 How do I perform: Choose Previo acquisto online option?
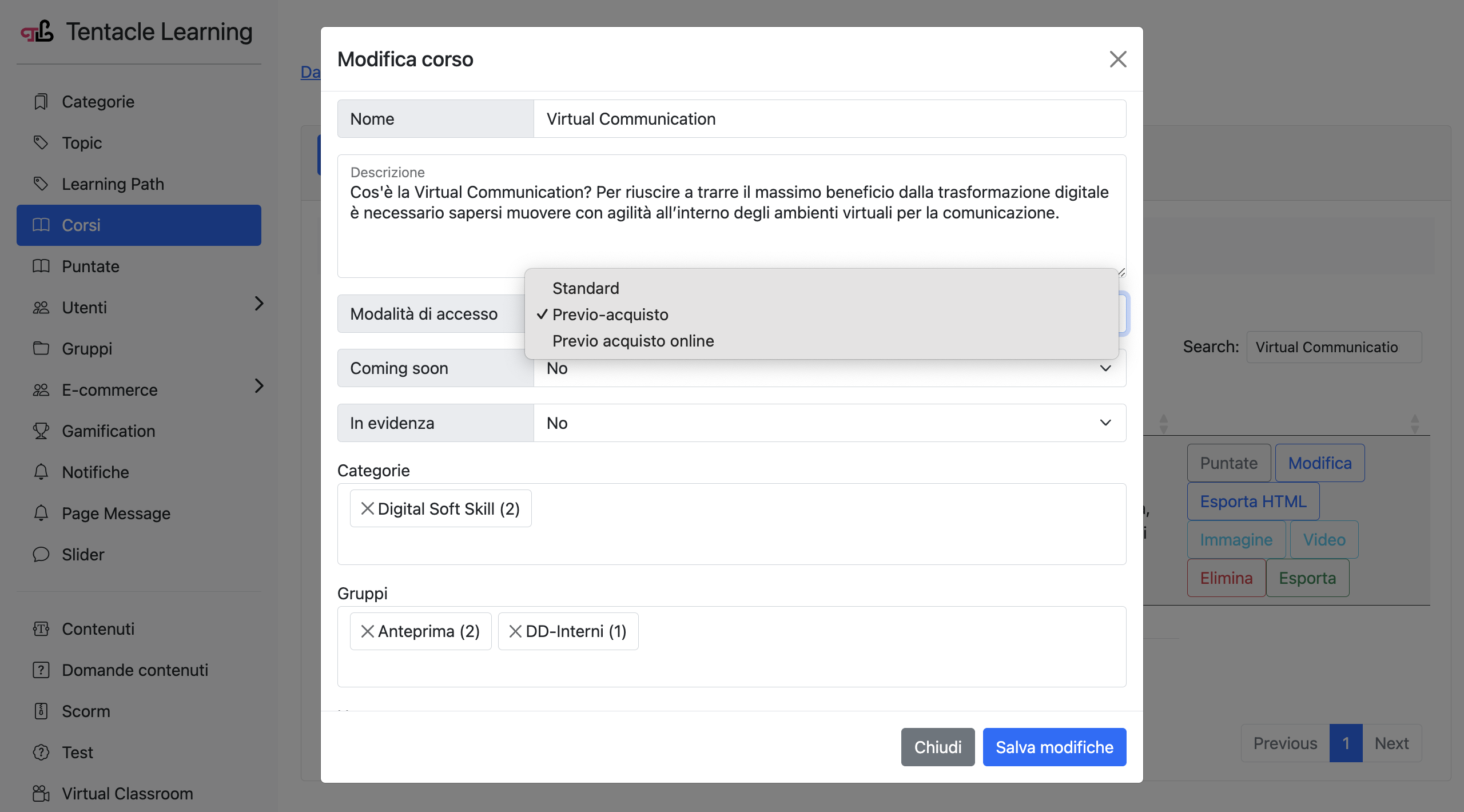pos(633,341)
